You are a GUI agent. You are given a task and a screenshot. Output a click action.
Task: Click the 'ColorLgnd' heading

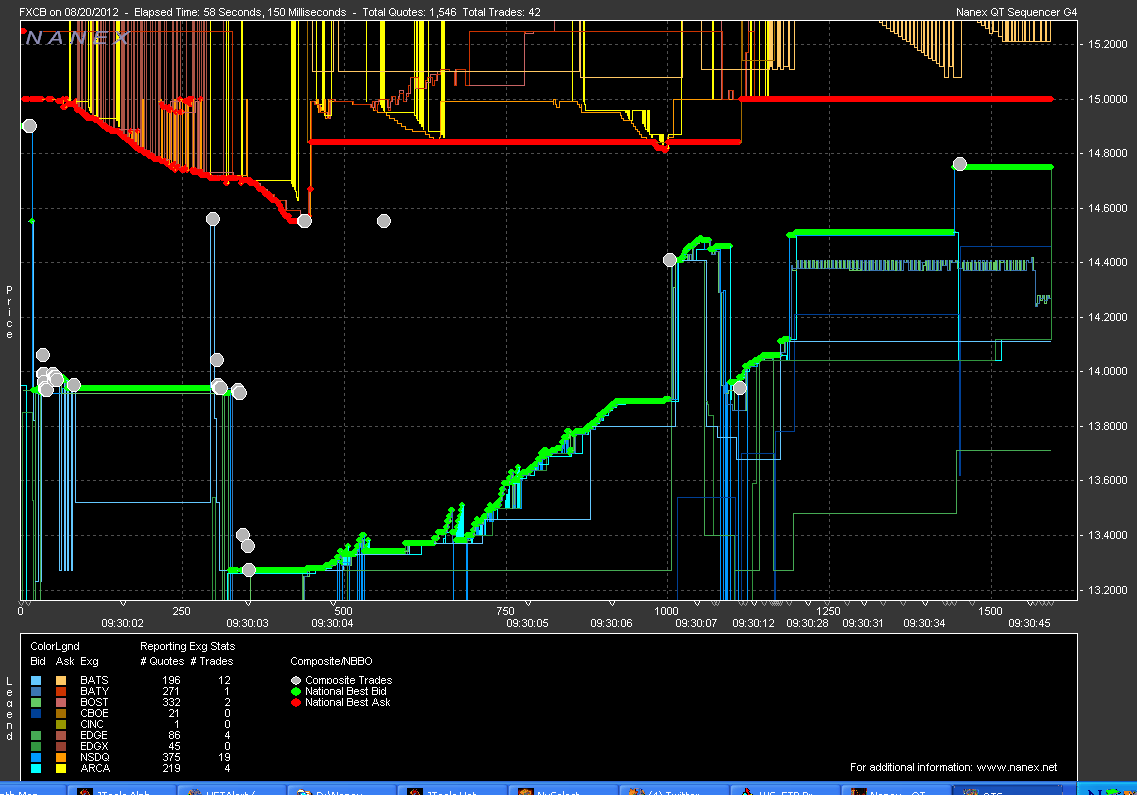[55, 646]
